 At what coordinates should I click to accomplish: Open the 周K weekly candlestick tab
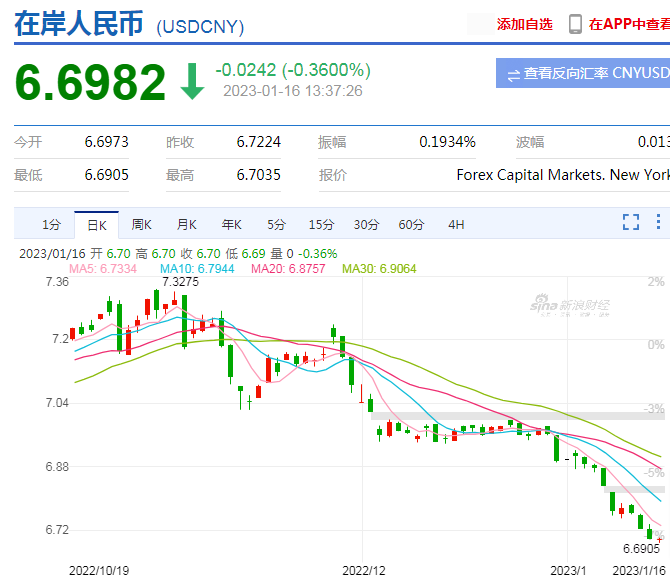coord(141,225)
